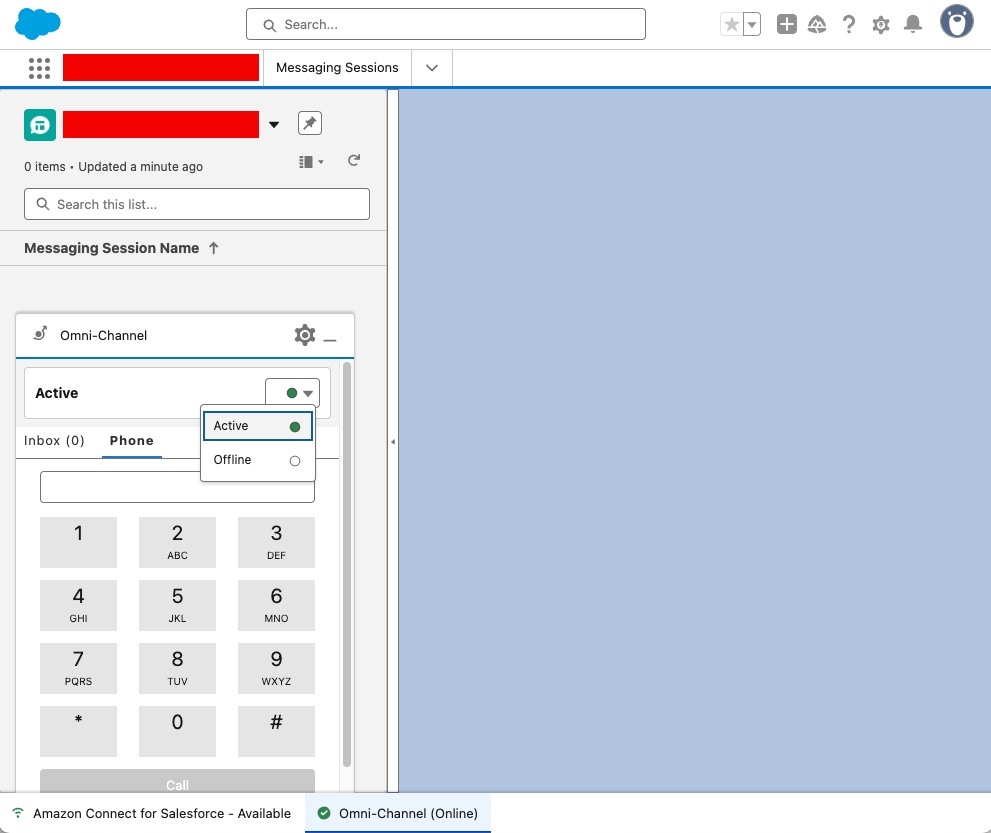Screen dimensions: 991x833
Task: Open the Display As view switcher
Action: click(311, 162)
